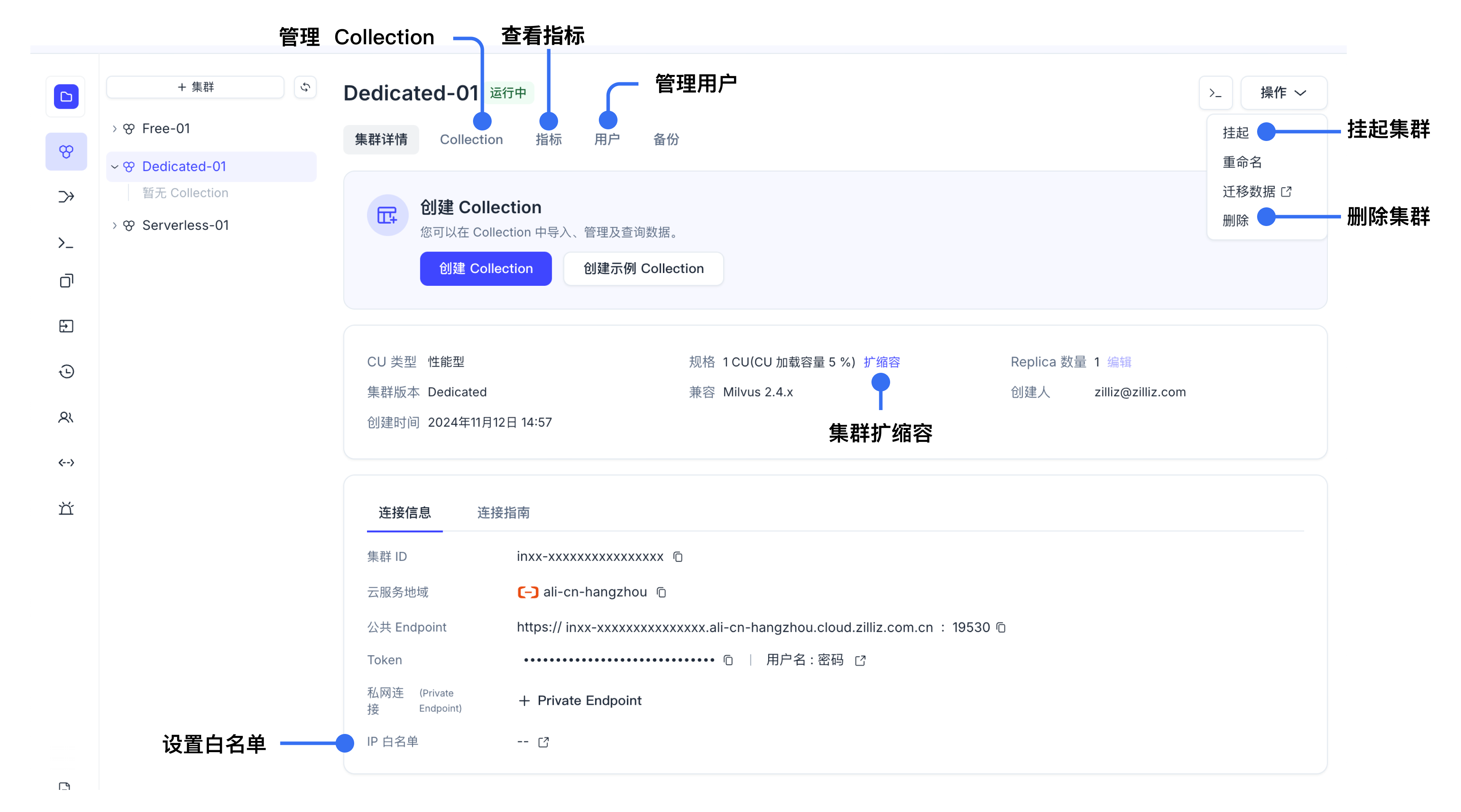Choose 重命名 from the actions menu
The image size is (1461, 812).
(1242, 162)
